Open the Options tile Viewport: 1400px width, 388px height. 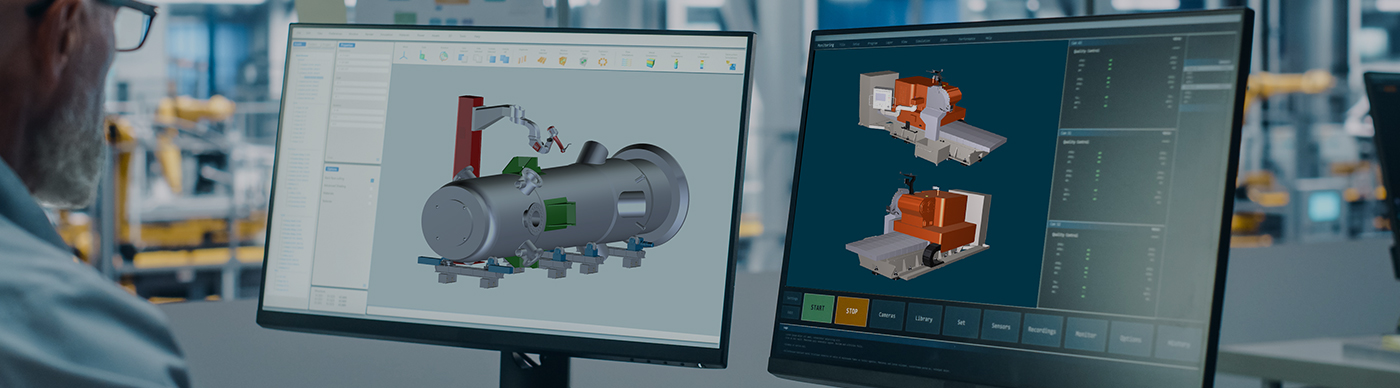pyautogui.click(x=1130, y=339)
